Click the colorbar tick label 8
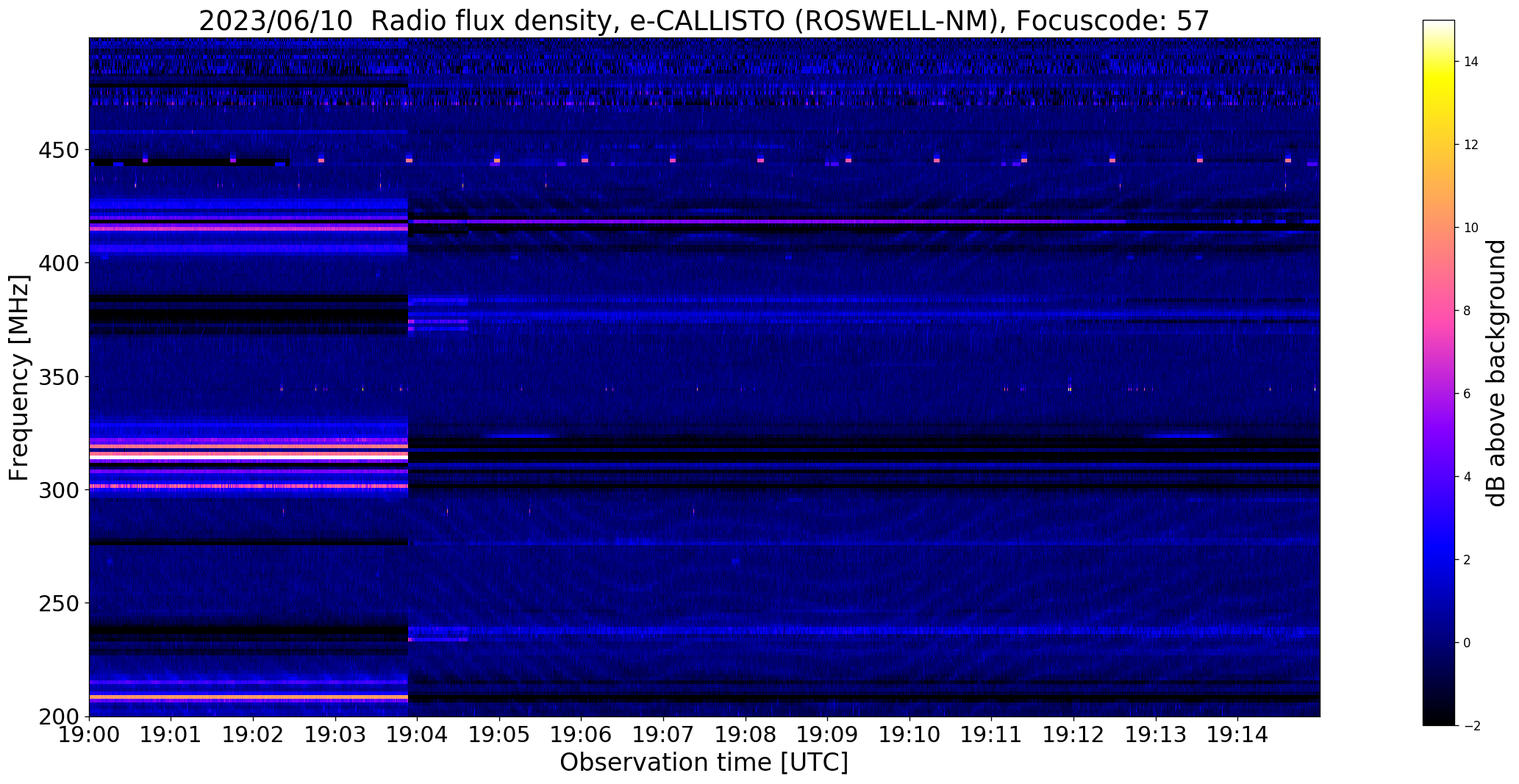 [1468, 311]
